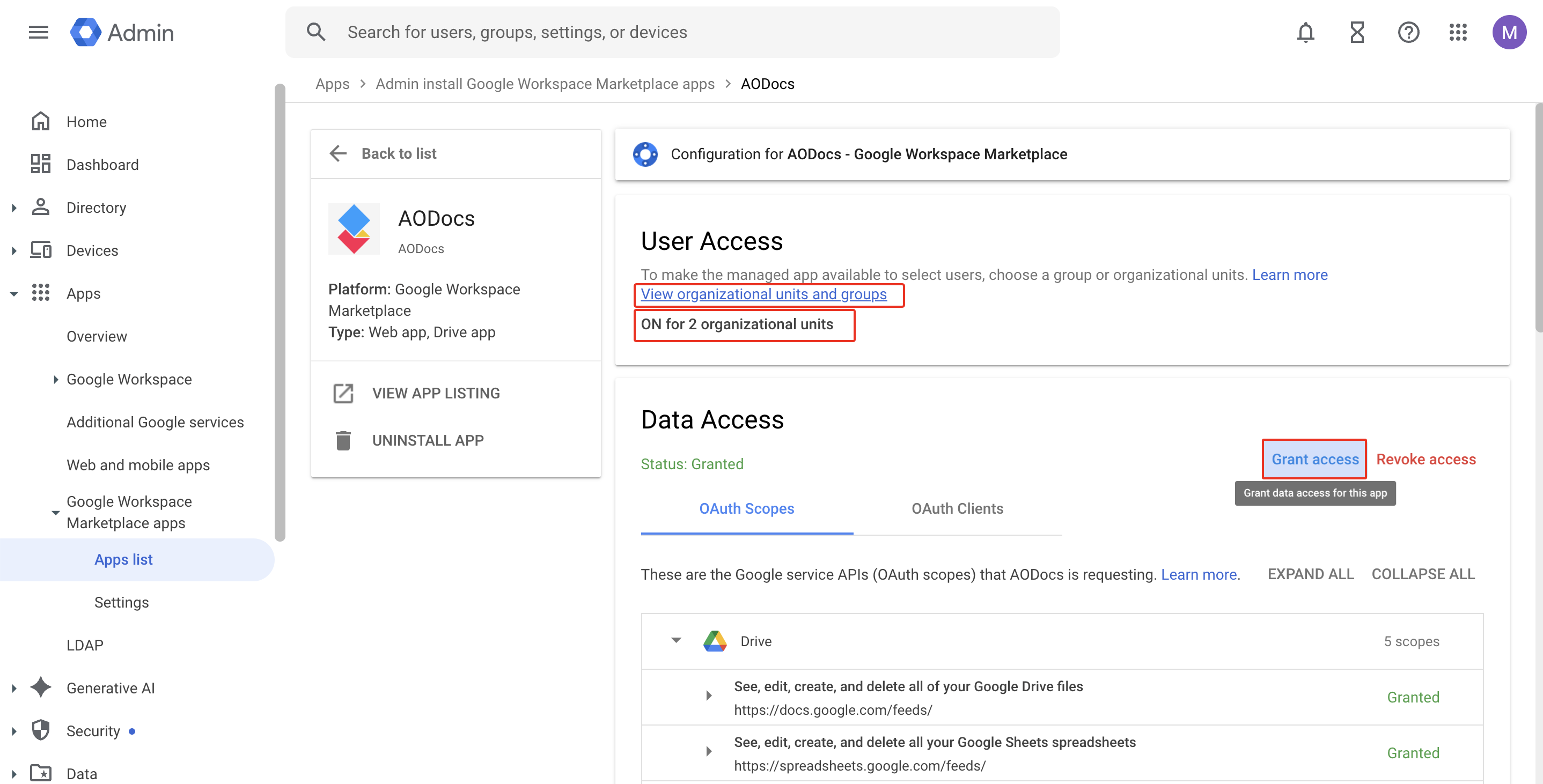Click the Grant access button
Image resolution: width=1543 pixels, height=784 pixels.
coord(1315,460)
